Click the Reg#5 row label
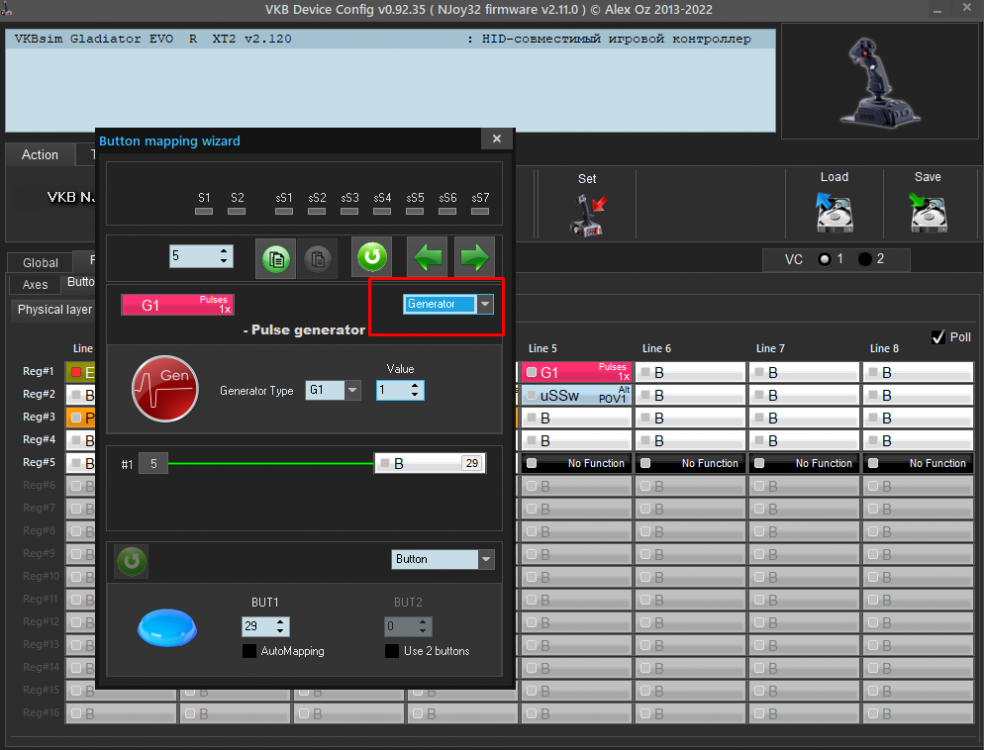 (38, 462)
